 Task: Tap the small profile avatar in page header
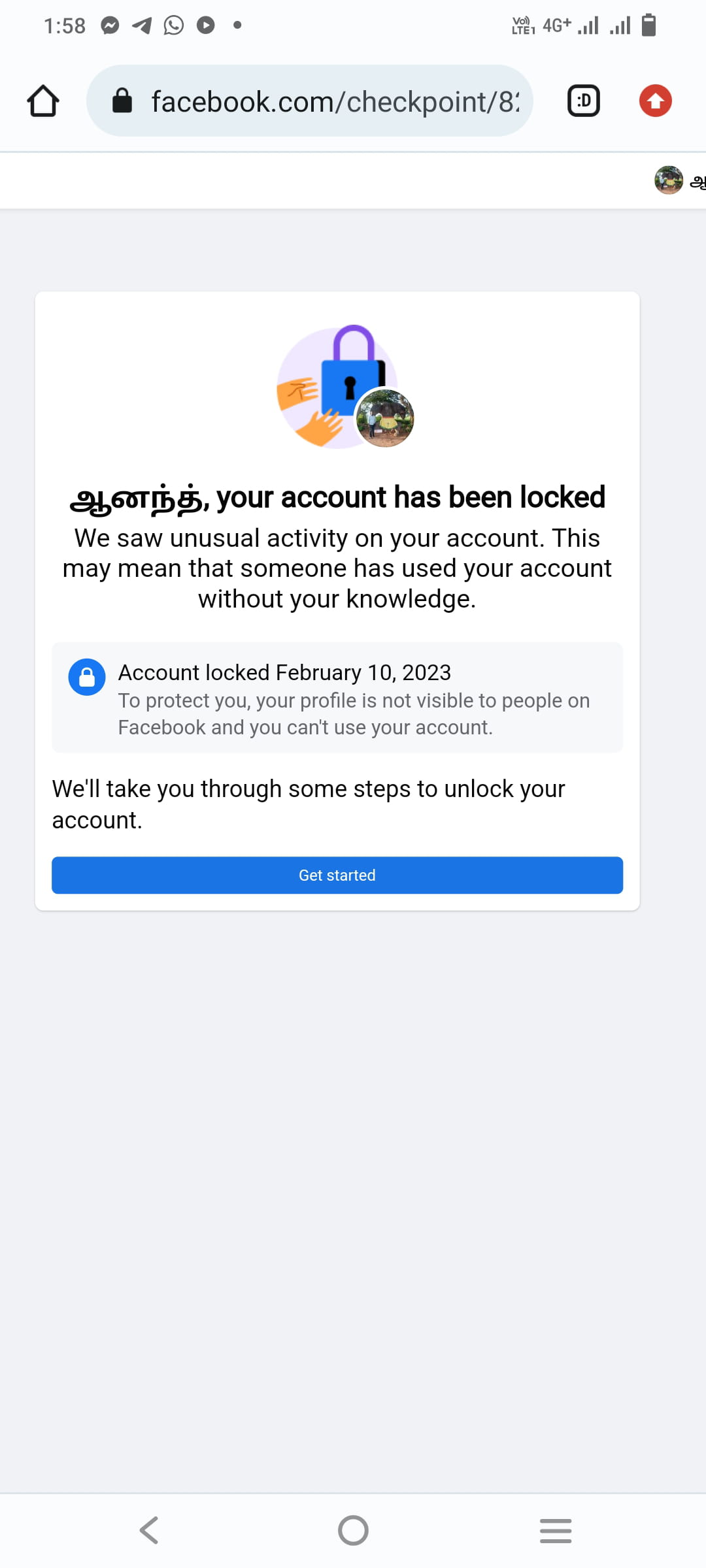tap(668, 180)
